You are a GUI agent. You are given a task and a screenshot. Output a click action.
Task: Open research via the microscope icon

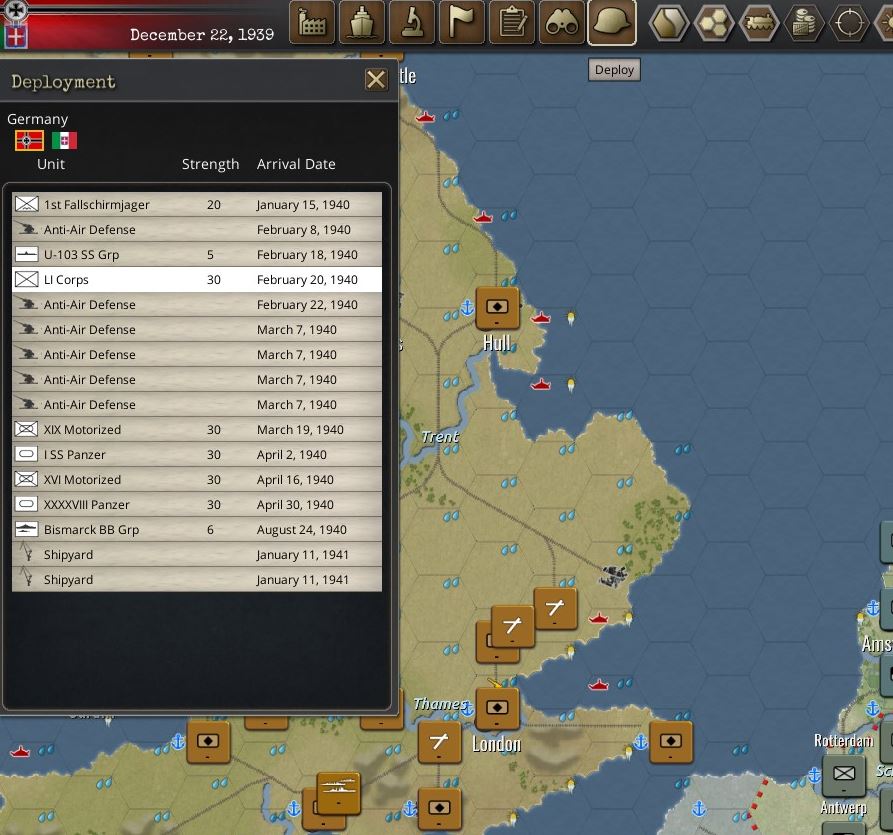(x=412, y=22)
